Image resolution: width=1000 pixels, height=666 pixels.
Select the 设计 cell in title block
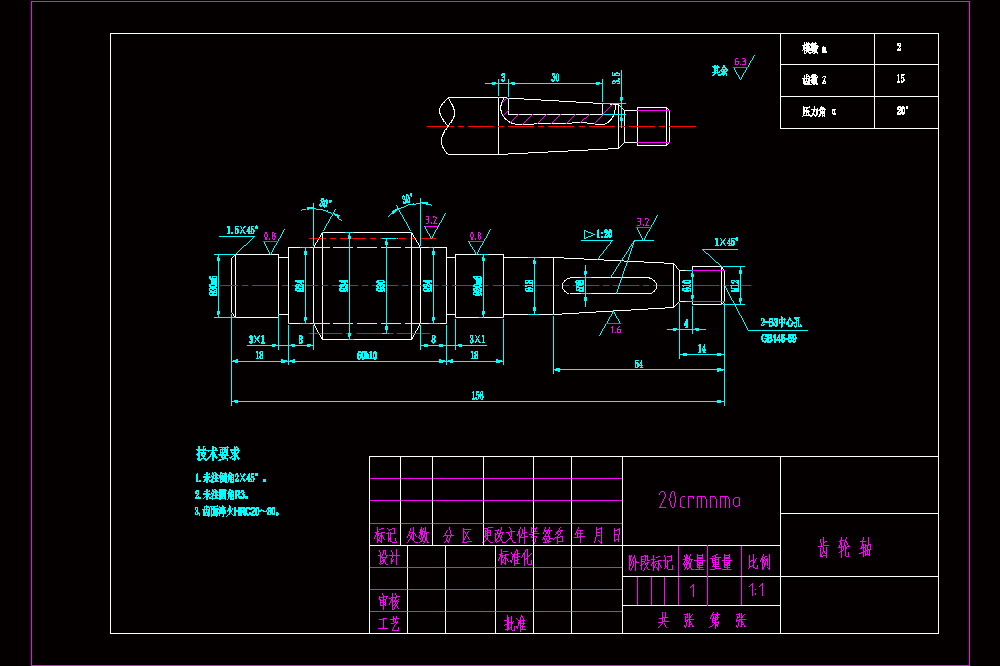pos(388,558)
